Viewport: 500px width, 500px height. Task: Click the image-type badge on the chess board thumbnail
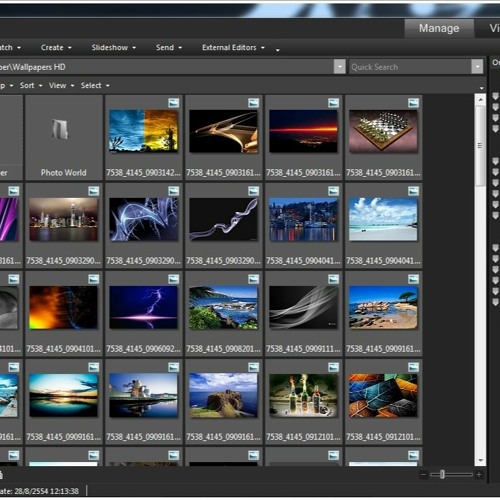[413, 103]
